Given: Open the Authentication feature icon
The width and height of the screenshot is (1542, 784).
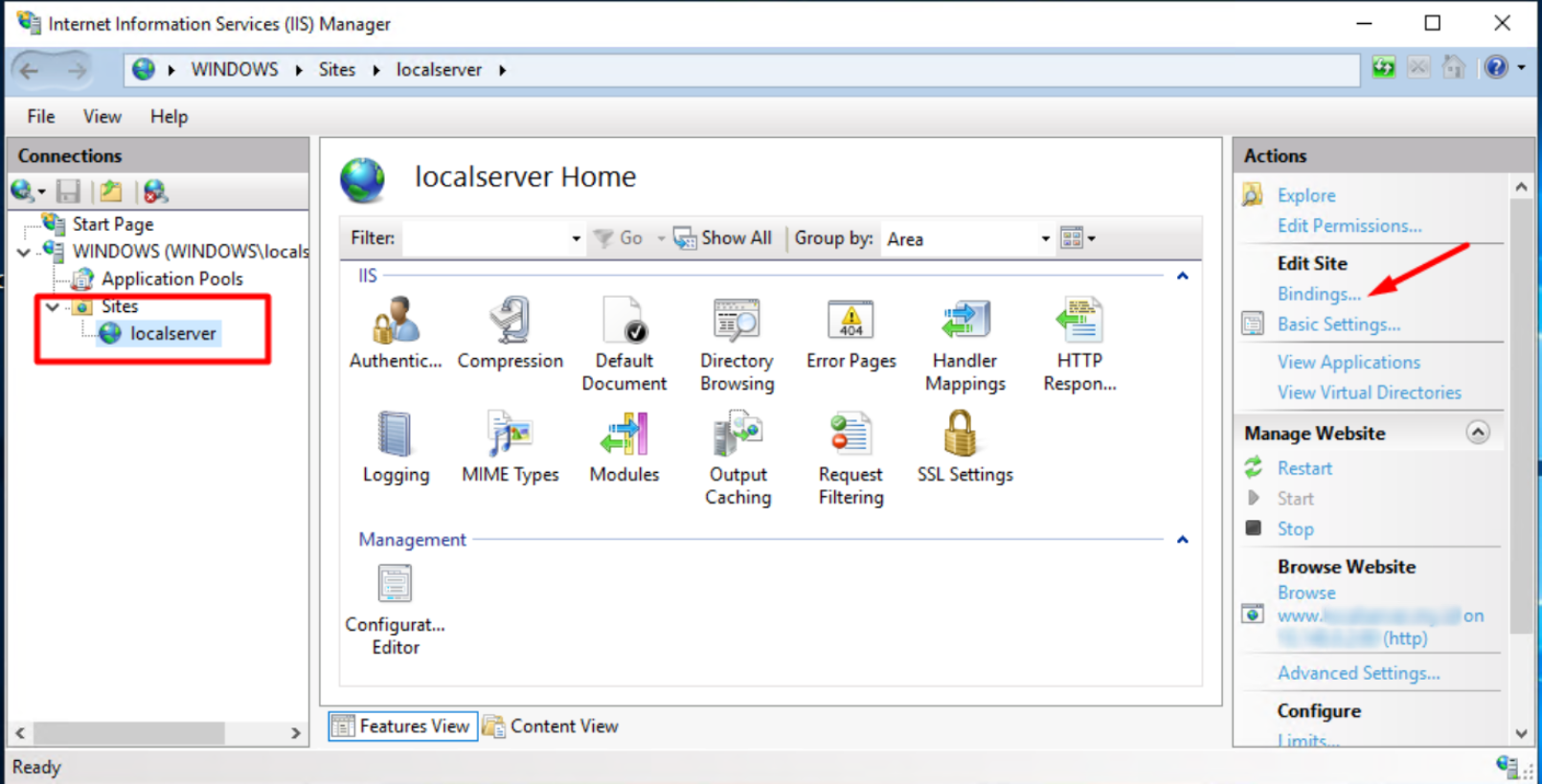Looking at the screenshot, I should click(396, 332).
